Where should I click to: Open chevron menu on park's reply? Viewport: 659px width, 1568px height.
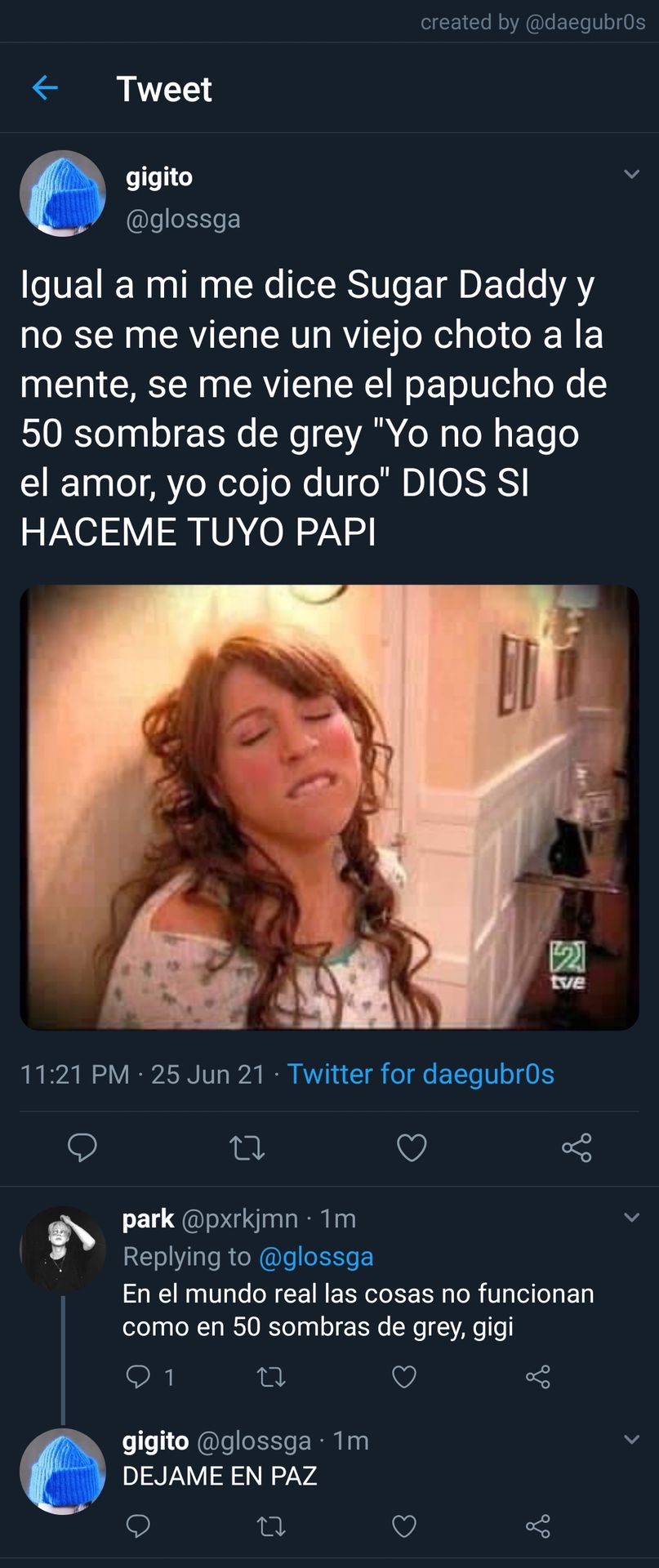(631, 1217)
